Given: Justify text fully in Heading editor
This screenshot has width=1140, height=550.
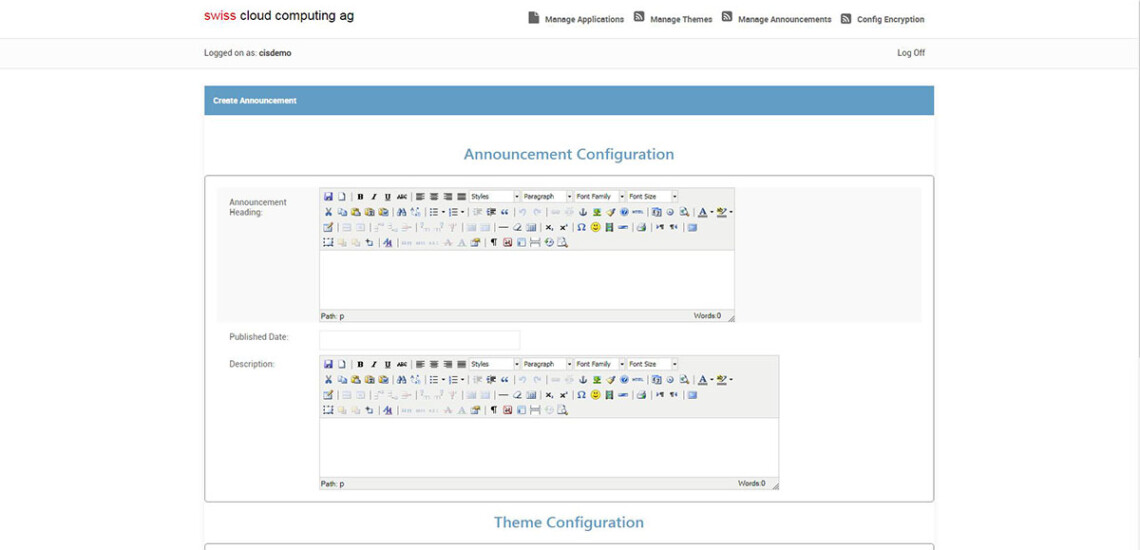Looking at the screenshot, I should pyautogui.click(x=462, y=196).
